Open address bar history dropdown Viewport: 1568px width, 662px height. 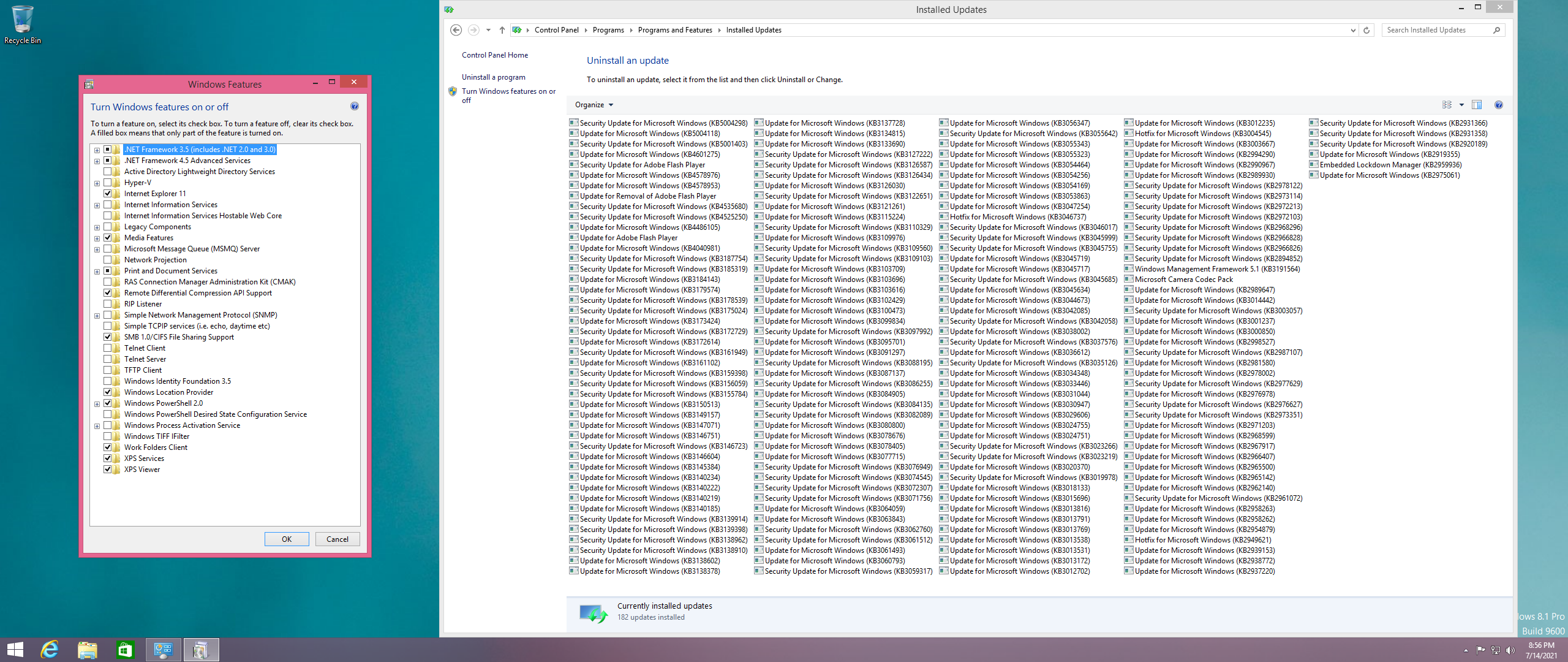click(x=1353, y=30)
